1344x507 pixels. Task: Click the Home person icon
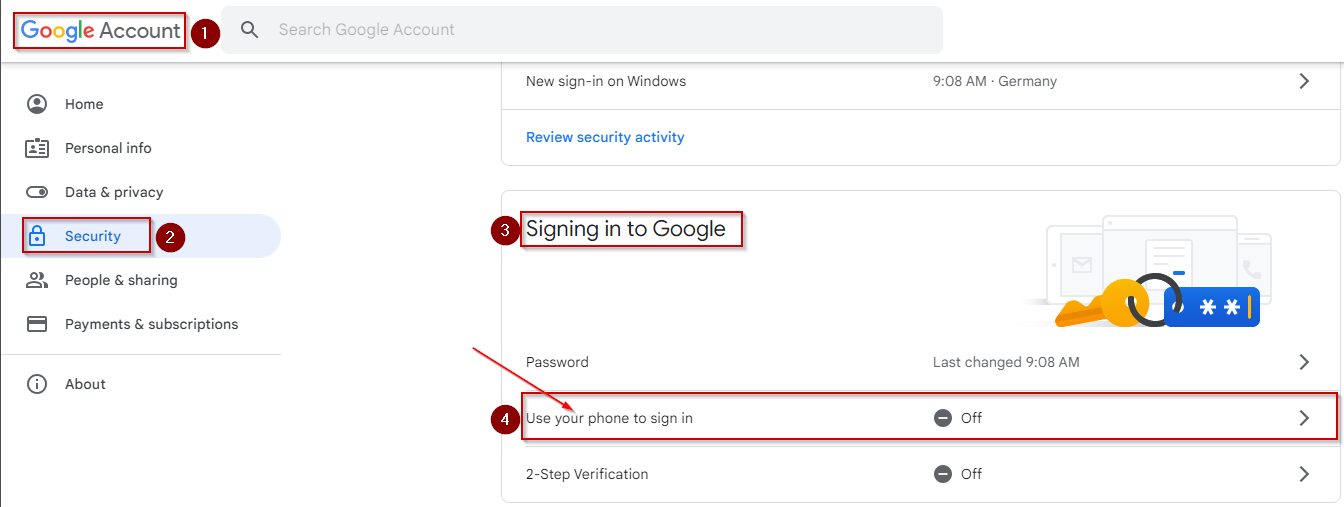(x=37, y=104)
